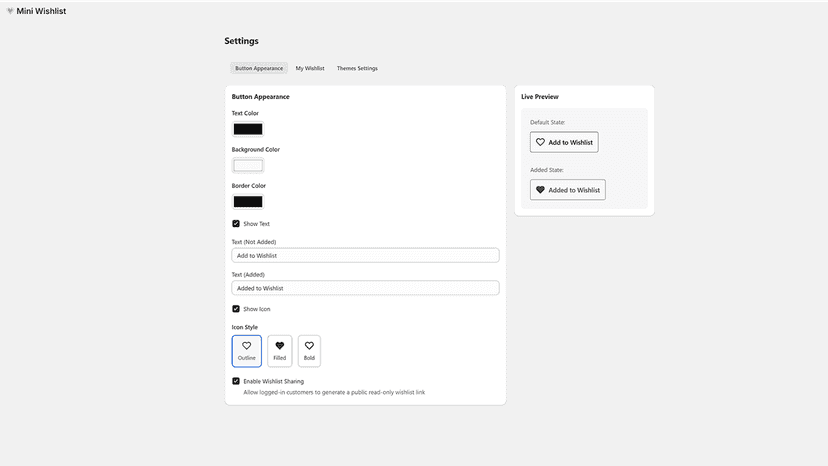
Task: Switch to the Button Appearance tab
Action: tap(259, 68)
